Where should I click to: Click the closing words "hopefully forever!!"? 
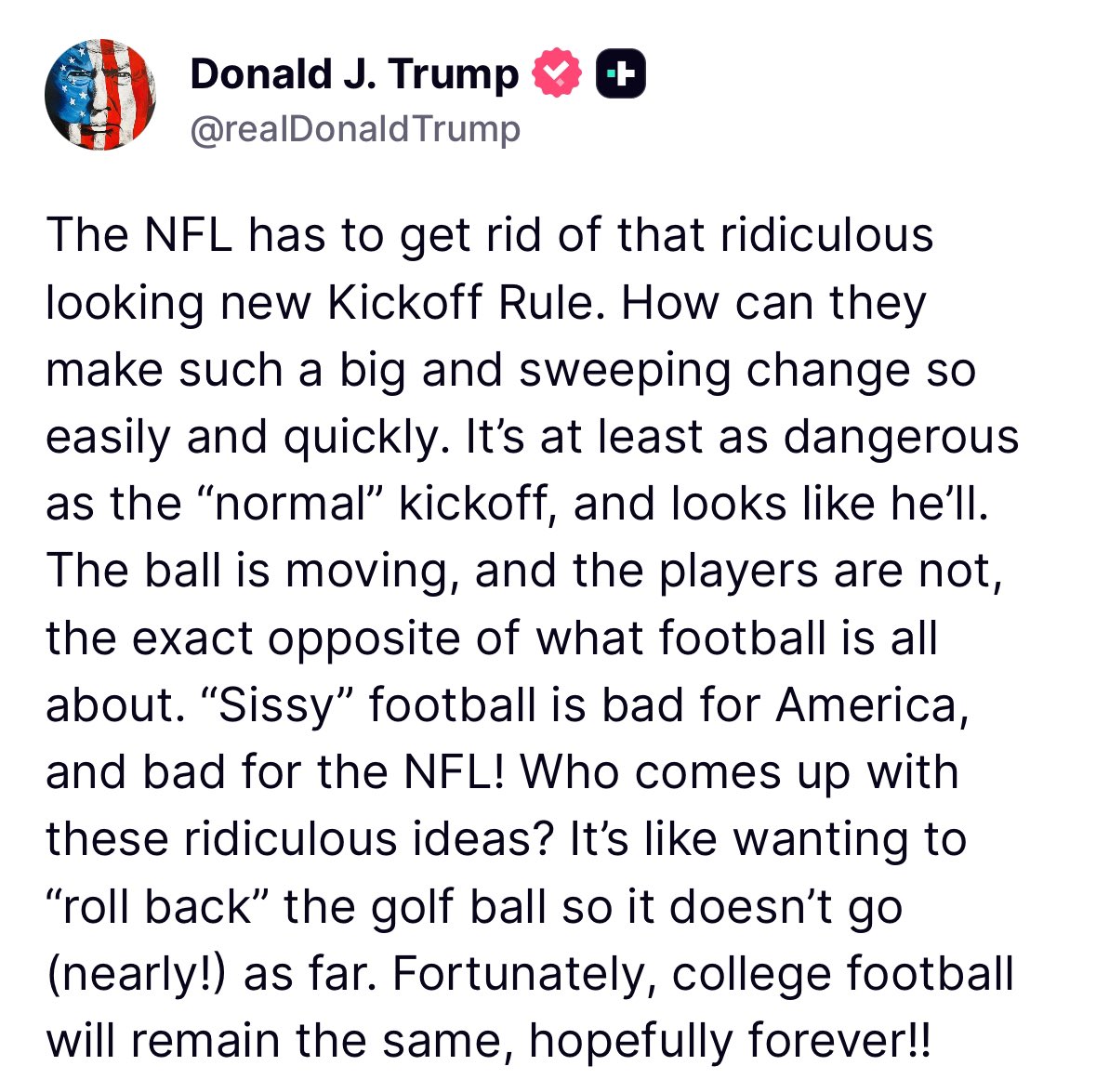(x=730, y=1041)
